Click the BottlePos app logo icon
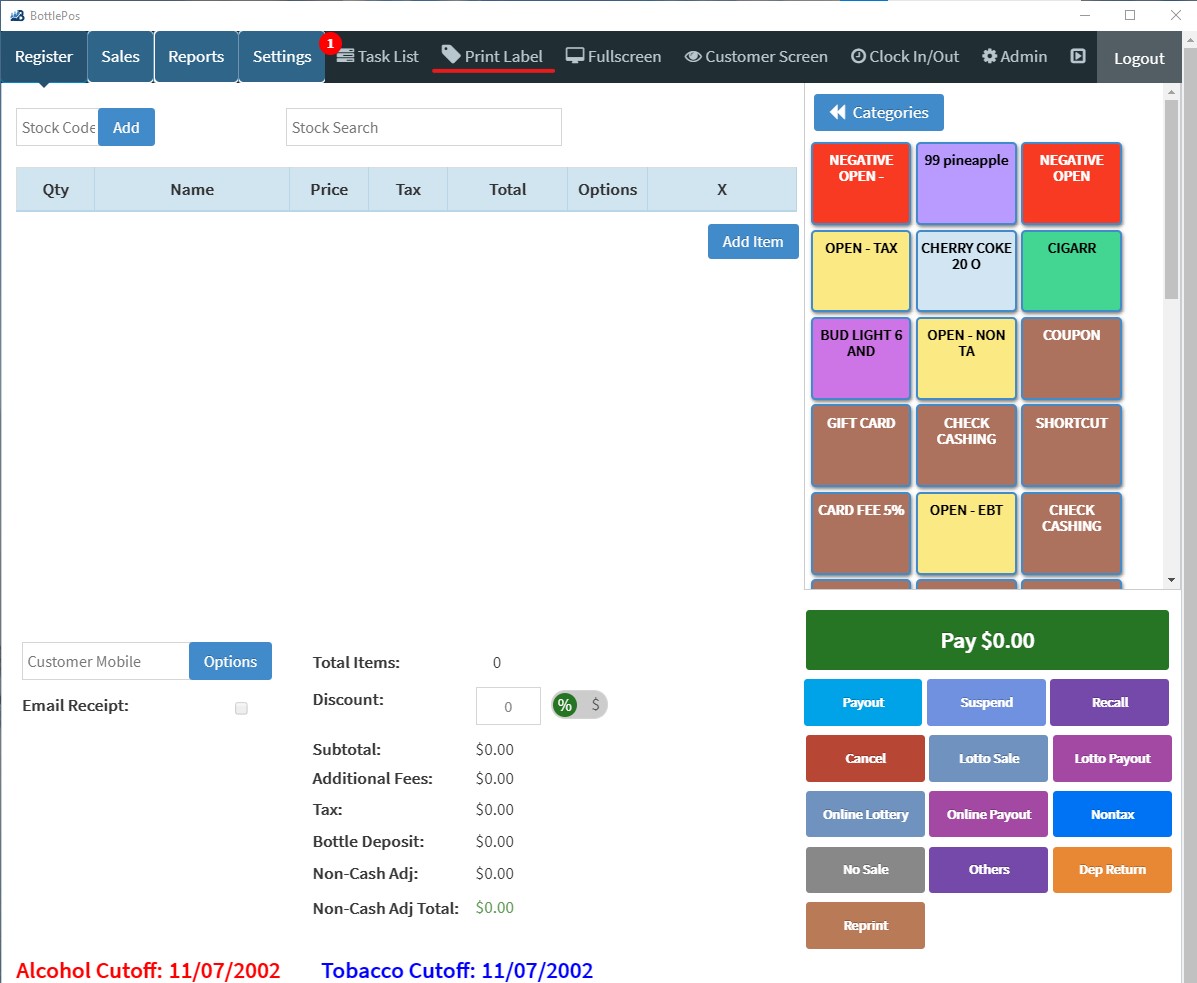The width and height of the screenshot is (1197, 983). coord(17,15)
